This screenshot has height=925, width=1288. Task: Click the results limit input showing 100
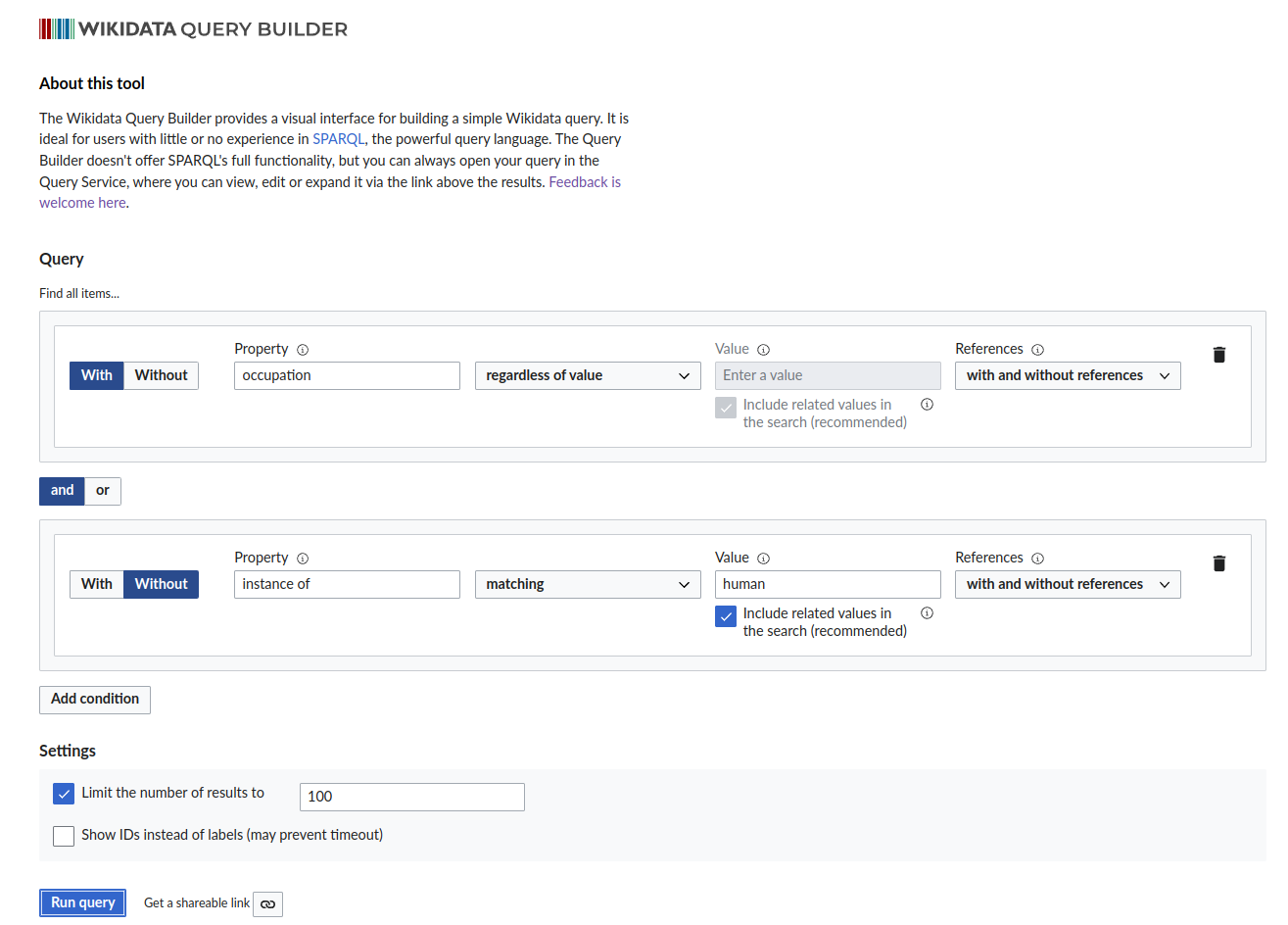410,797
